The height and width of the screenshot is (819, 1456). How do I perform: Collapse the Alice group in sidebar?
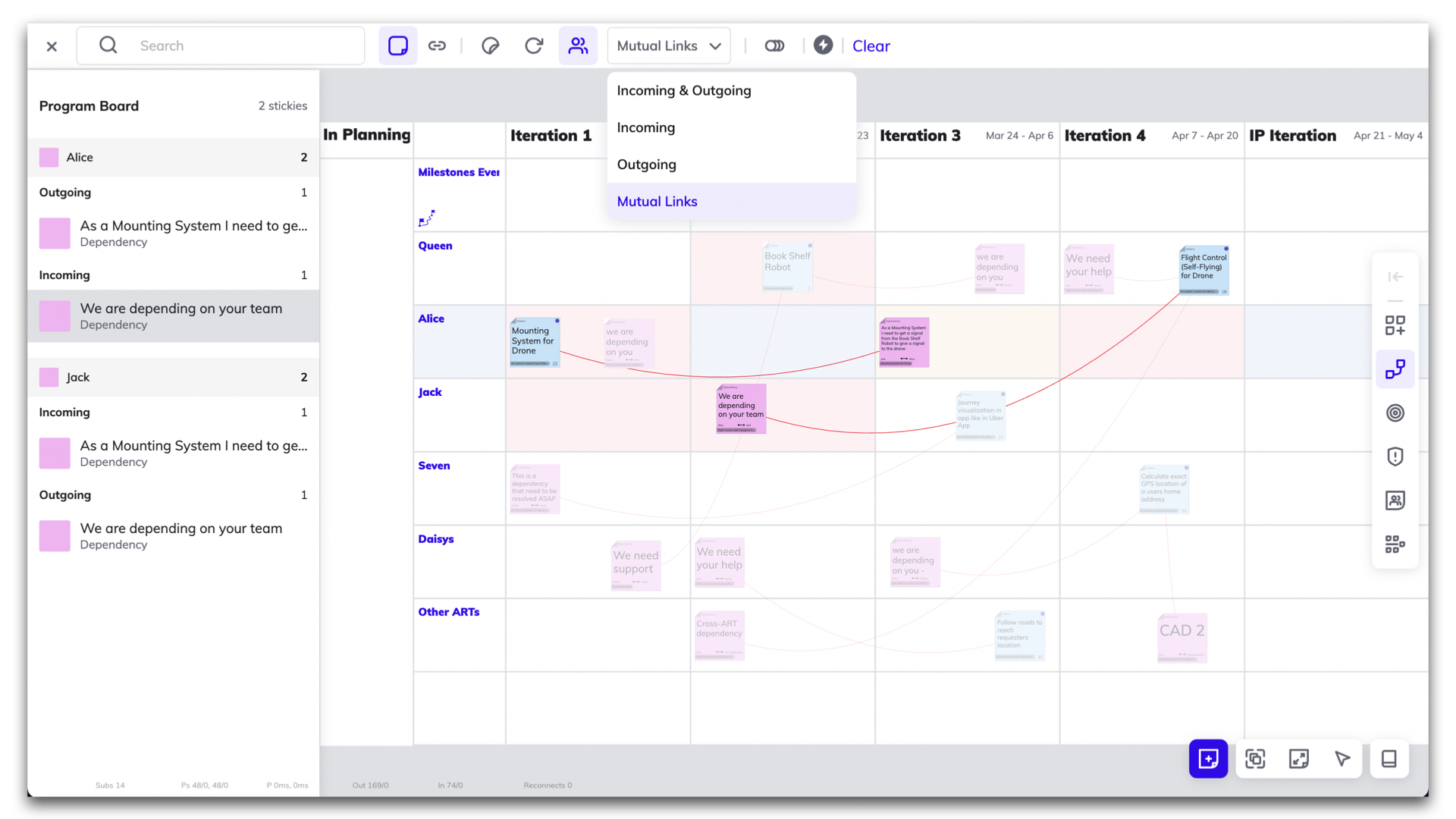tap(173, 157)
